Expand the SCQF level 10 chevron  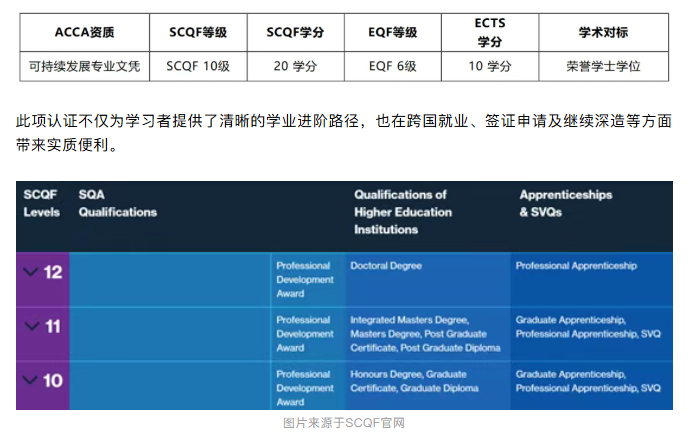(30, 380)
